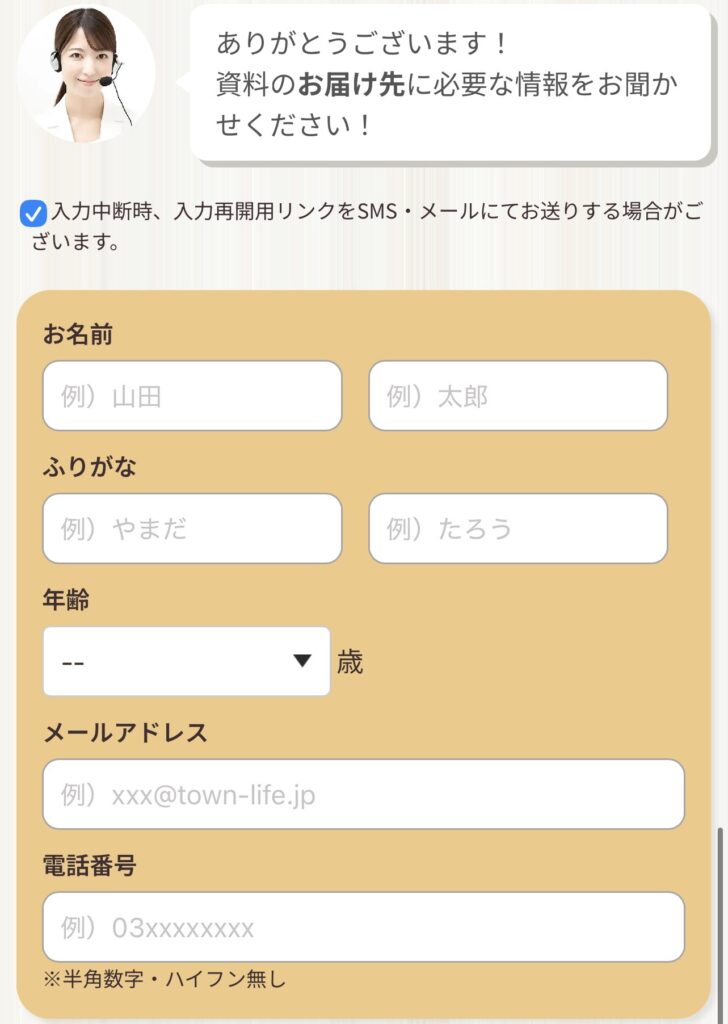
Task: Focus the last name field 例）山田
Action: pos(192,396)
